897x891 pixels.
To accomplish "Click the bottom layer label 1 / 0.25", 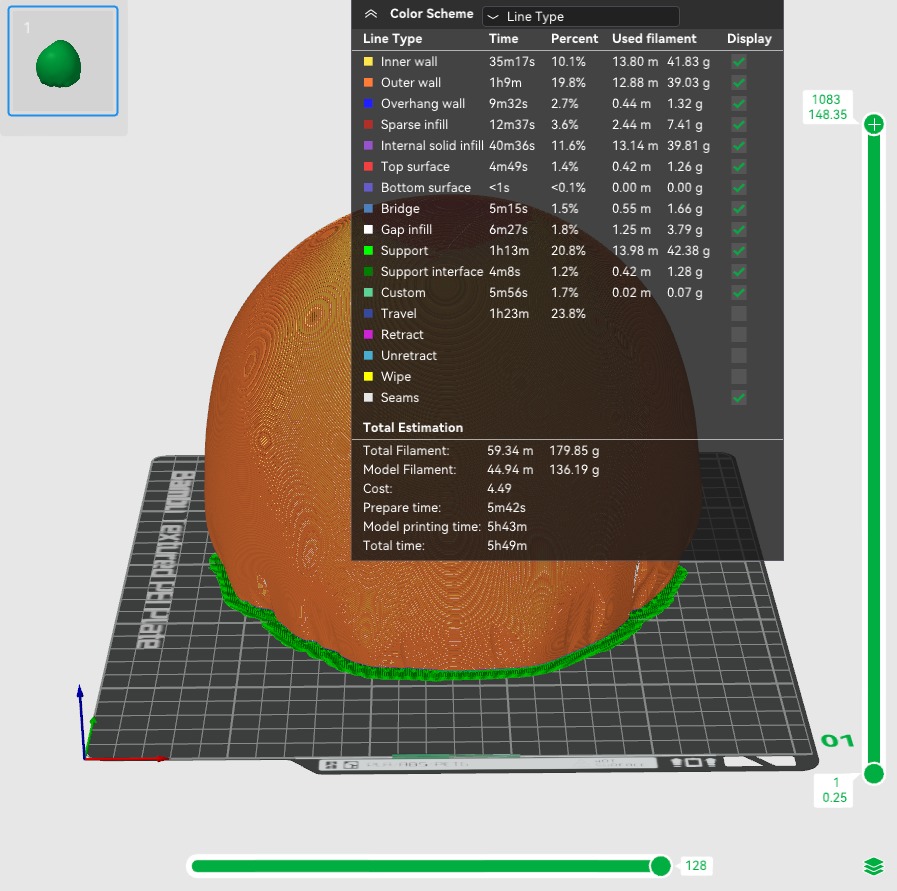I will tap(834, 790).
